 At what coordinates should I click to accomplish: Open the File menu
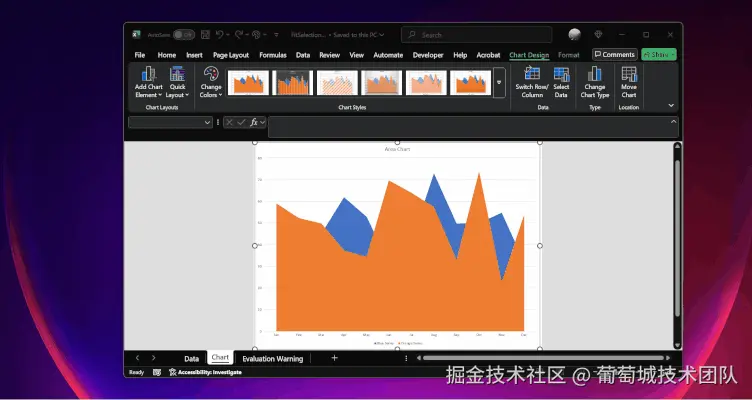click(x=140, y=55)
